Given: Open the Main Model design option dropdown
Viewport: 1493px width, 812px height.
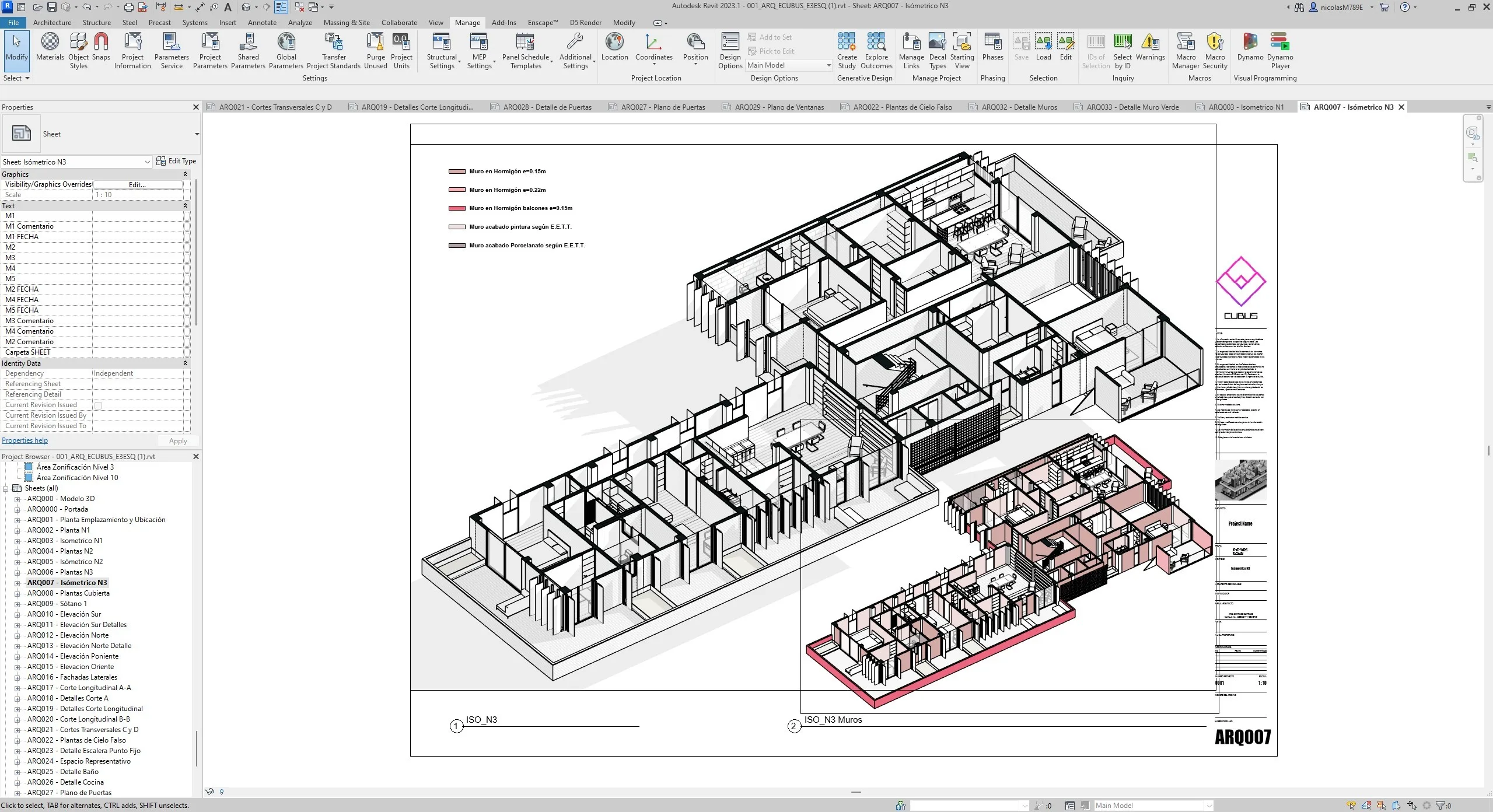Looking at the screenshot, I should click(788, 65).
